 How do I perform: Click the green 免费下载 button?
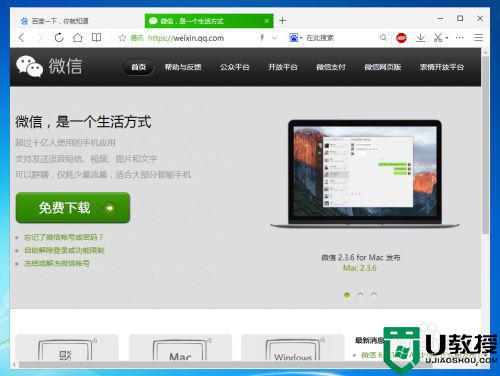(73, 208)
